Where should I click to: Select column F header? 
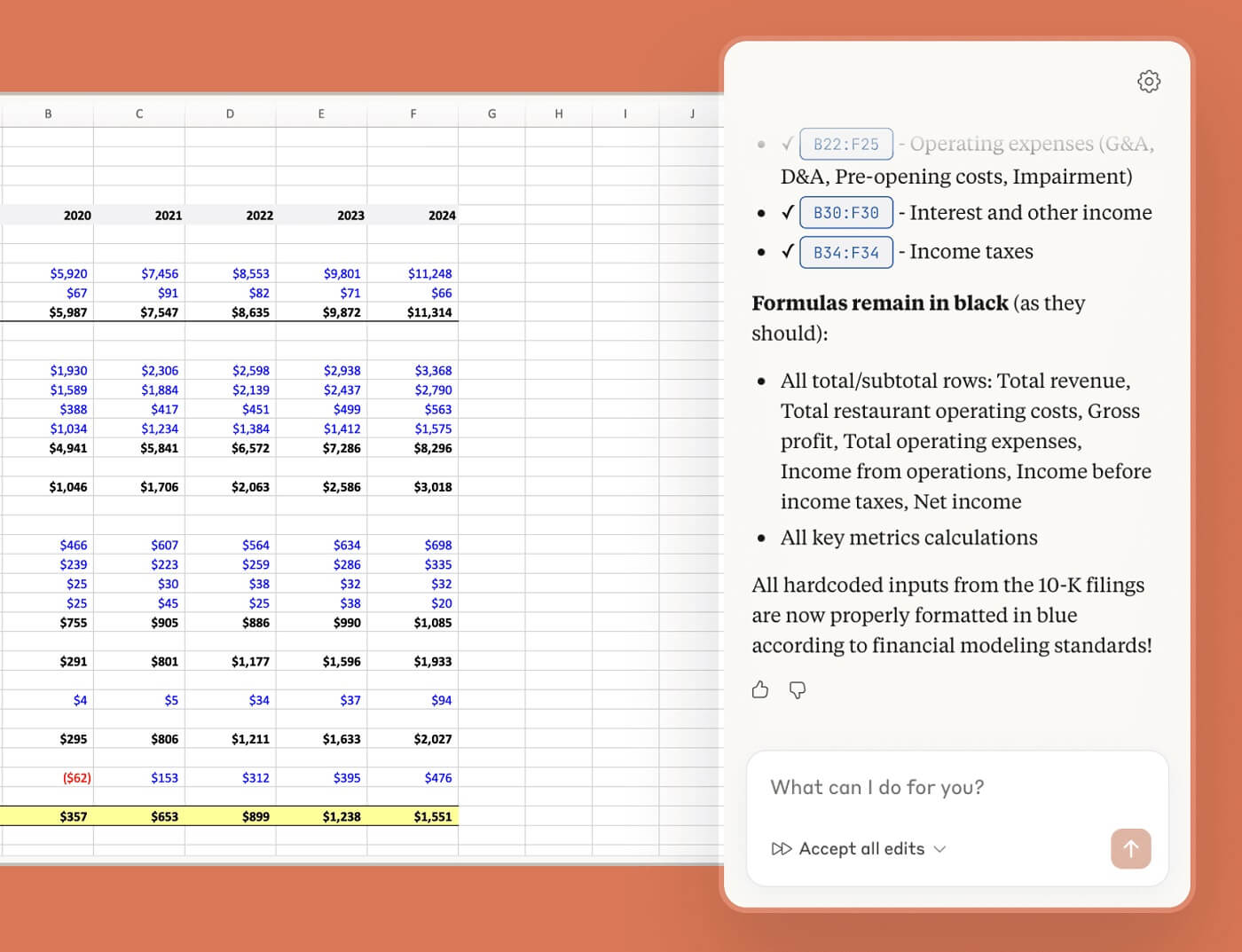(x=413, y=114)
